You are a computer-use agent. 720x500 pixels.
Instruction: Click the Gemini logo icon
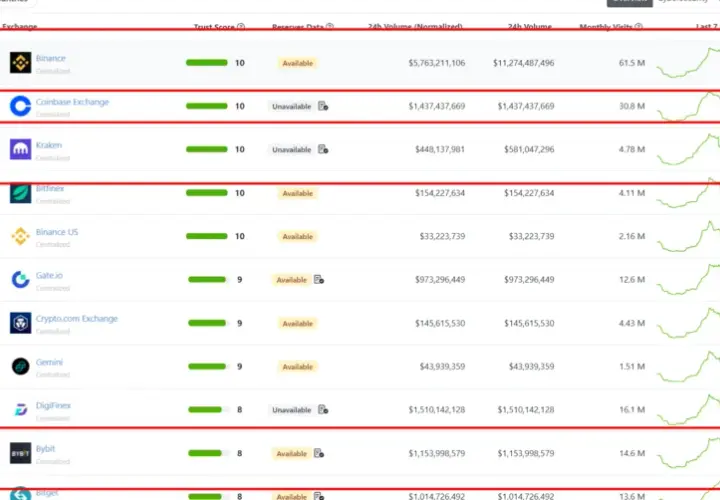21,366
